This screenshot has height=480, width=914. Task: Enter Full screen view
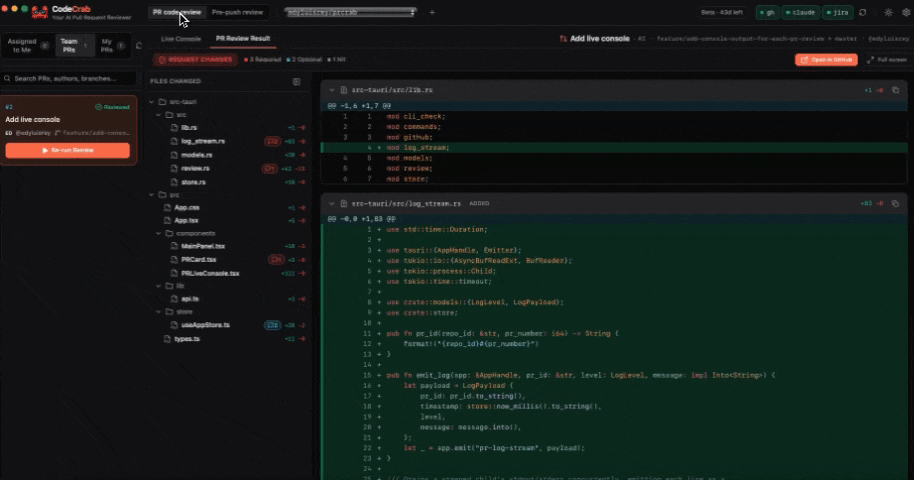tap(887, 59)
